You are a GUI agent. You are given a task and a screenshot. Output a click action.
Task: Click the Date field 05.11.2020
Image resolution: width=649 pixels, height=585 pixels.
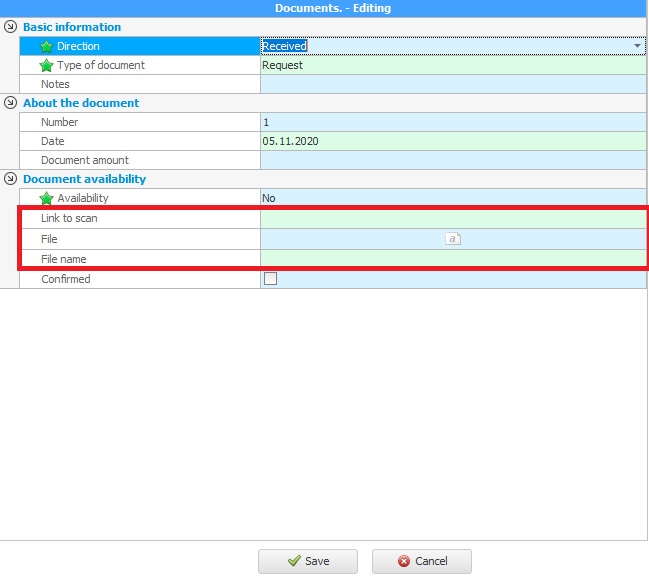[x=453, y=141]
